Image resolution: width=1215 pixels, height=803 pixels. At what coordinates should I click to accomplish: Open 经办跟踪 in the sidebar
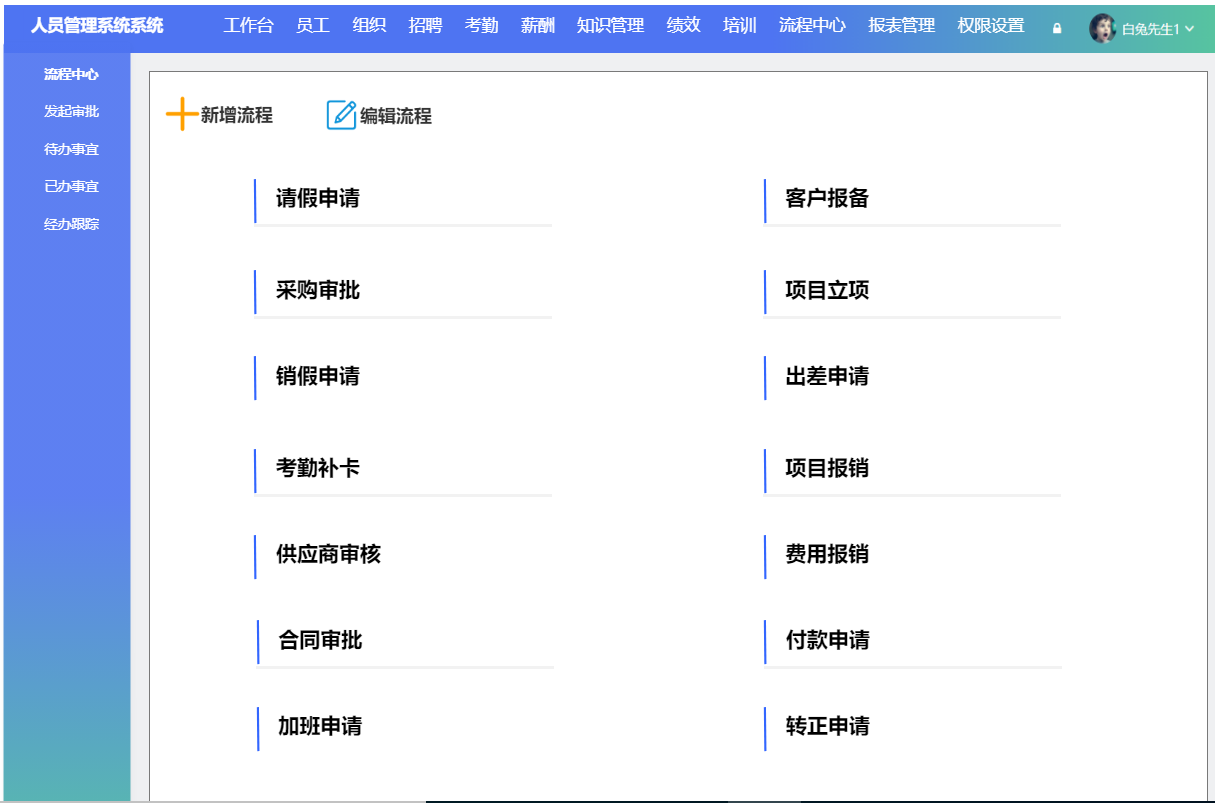[66, 222]
